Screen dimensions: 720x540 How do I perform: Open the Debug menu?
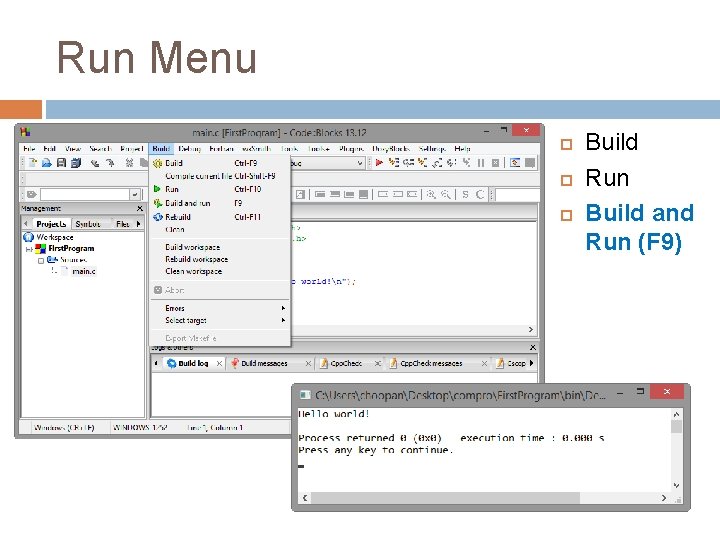(190, 148)
